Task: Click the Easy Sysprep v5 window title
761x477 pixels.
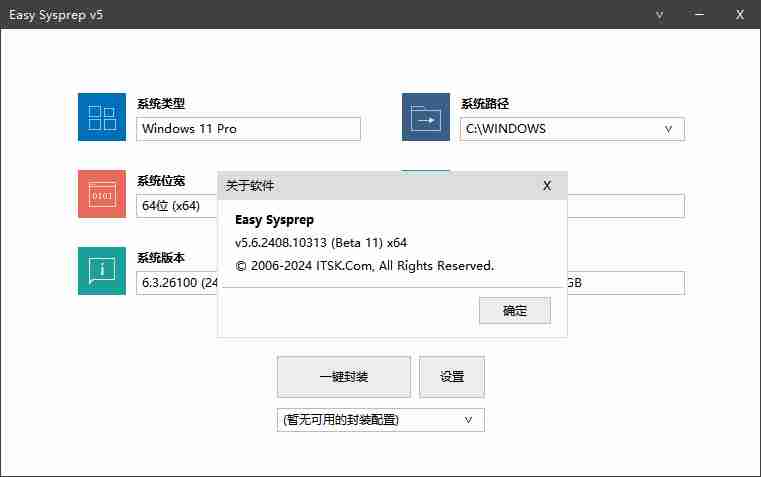Action: tap(56, 15)
